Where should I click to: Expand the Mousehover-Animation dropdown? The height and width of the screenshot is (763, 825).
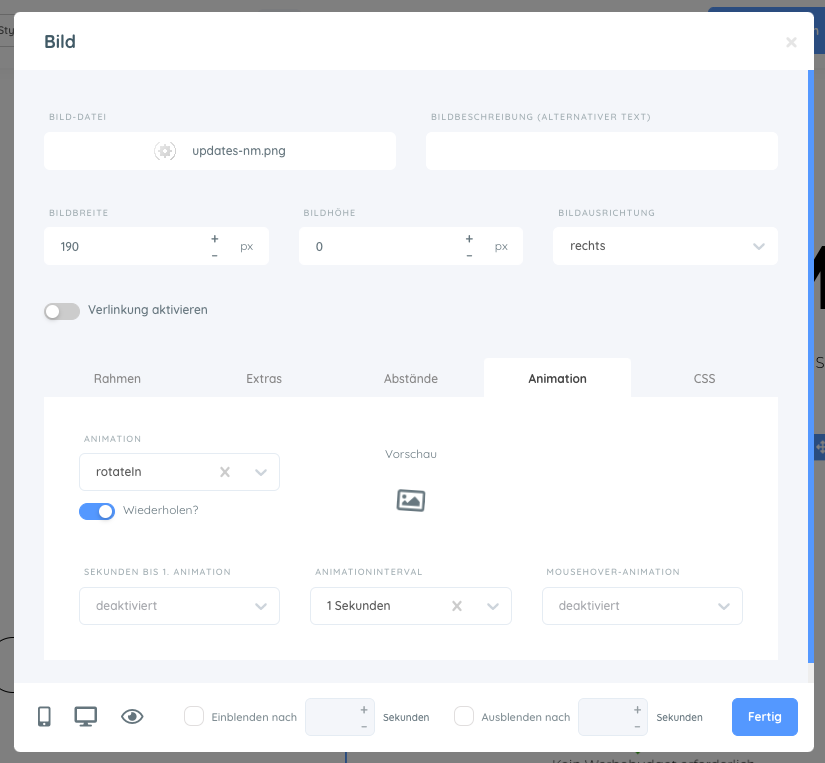[642, 606]
